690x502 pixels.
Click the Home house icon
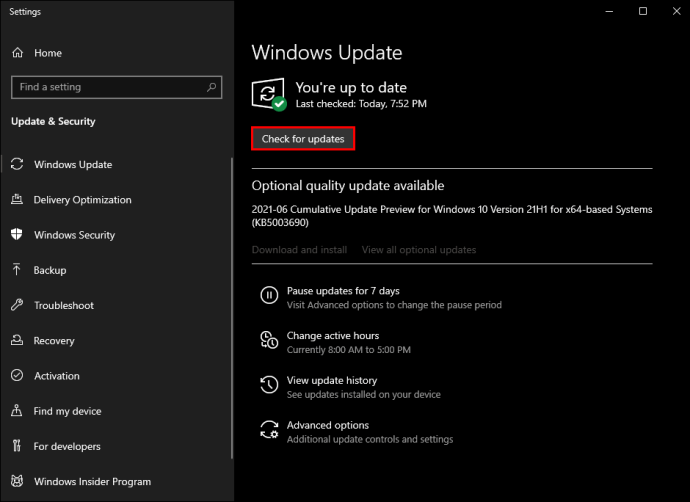(18, 53)
